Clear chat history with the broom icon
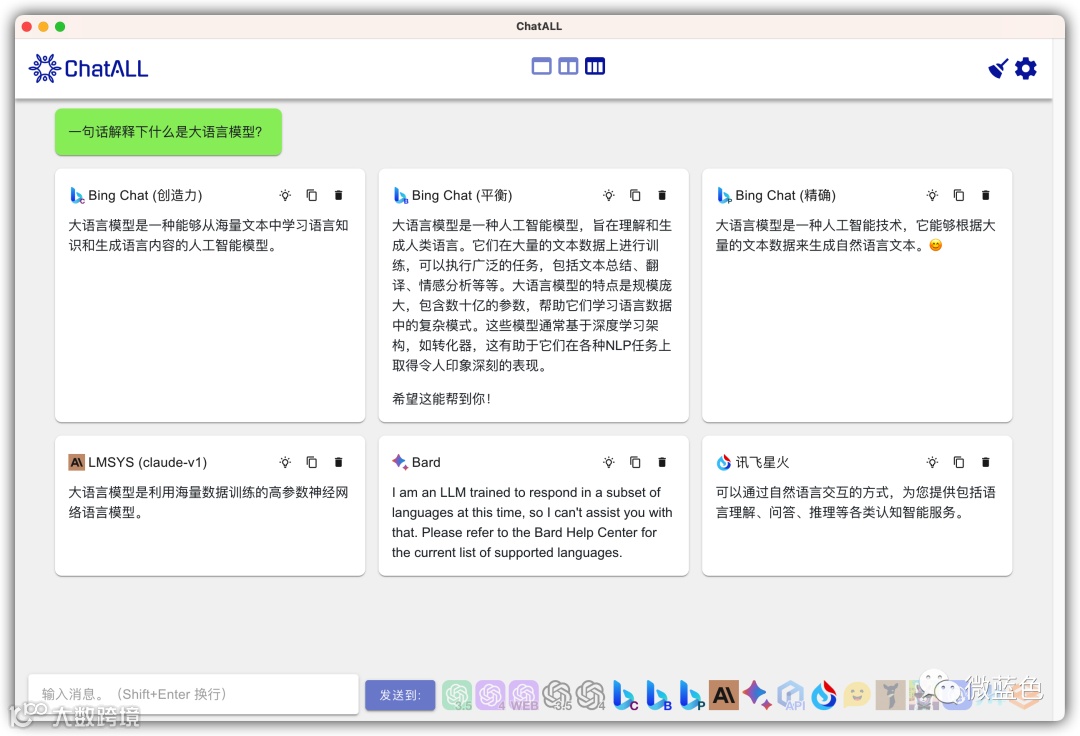1080x736 pixels. coord(998,68)
